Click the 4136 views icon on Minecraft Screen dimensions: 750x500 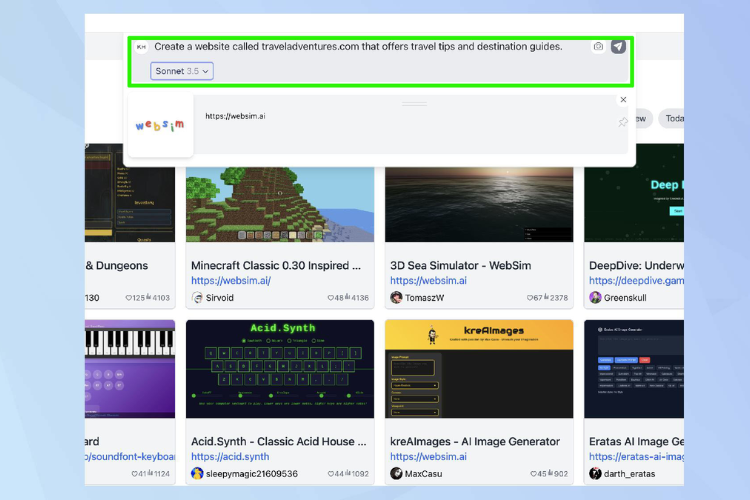click(x=348, y=297)
